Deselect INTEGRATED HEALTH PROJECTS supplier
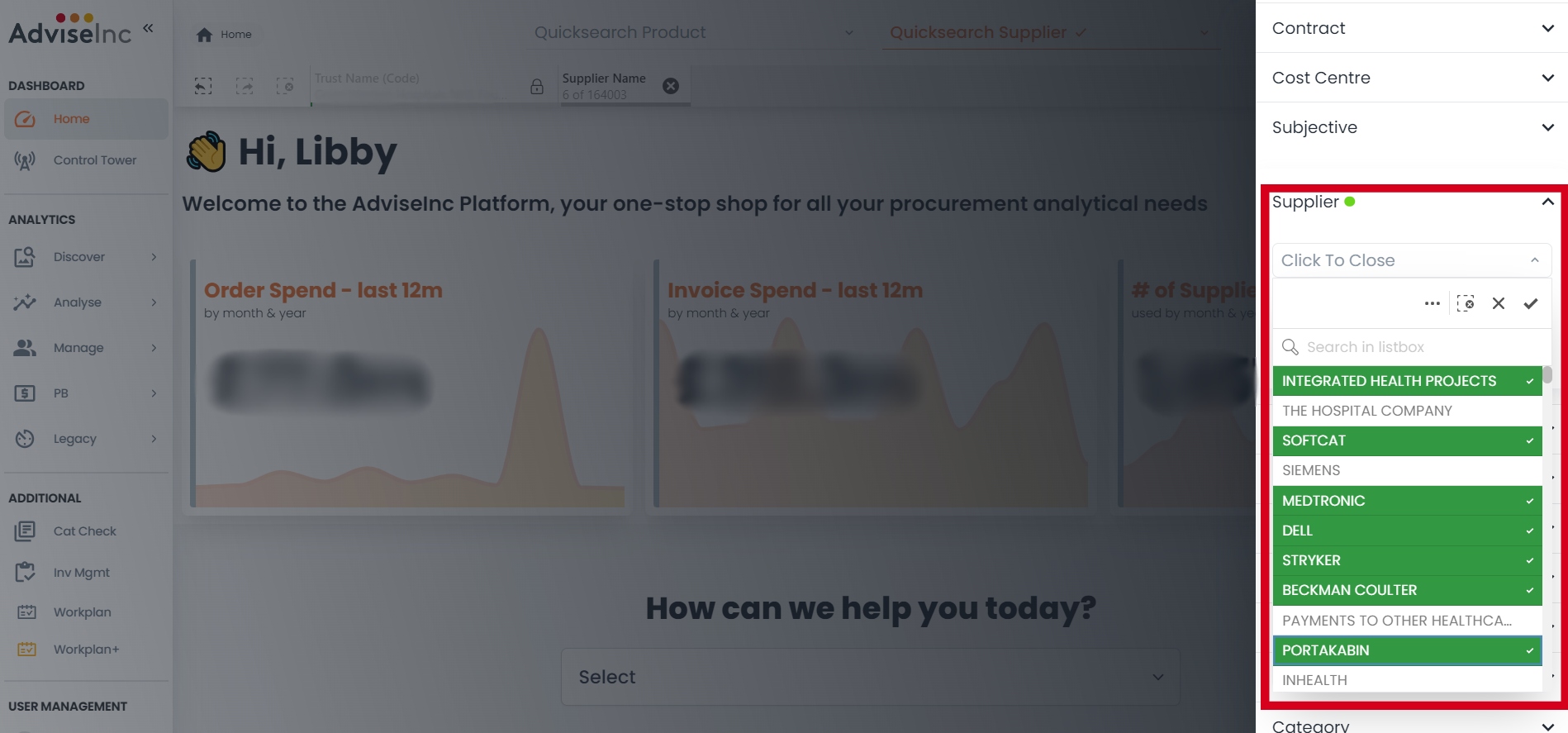Image resolution: width=1568 pixels, height=733 pixels. pos(1407,381)
